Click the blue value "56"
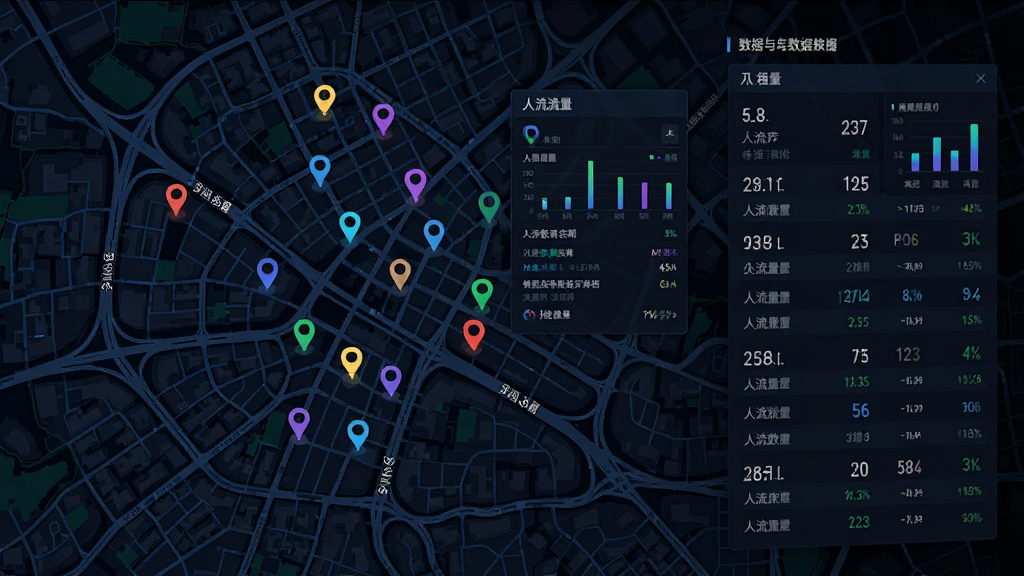Image resolution: width=1024 pixels, height=576 pixels. click(x=860, y=410)
